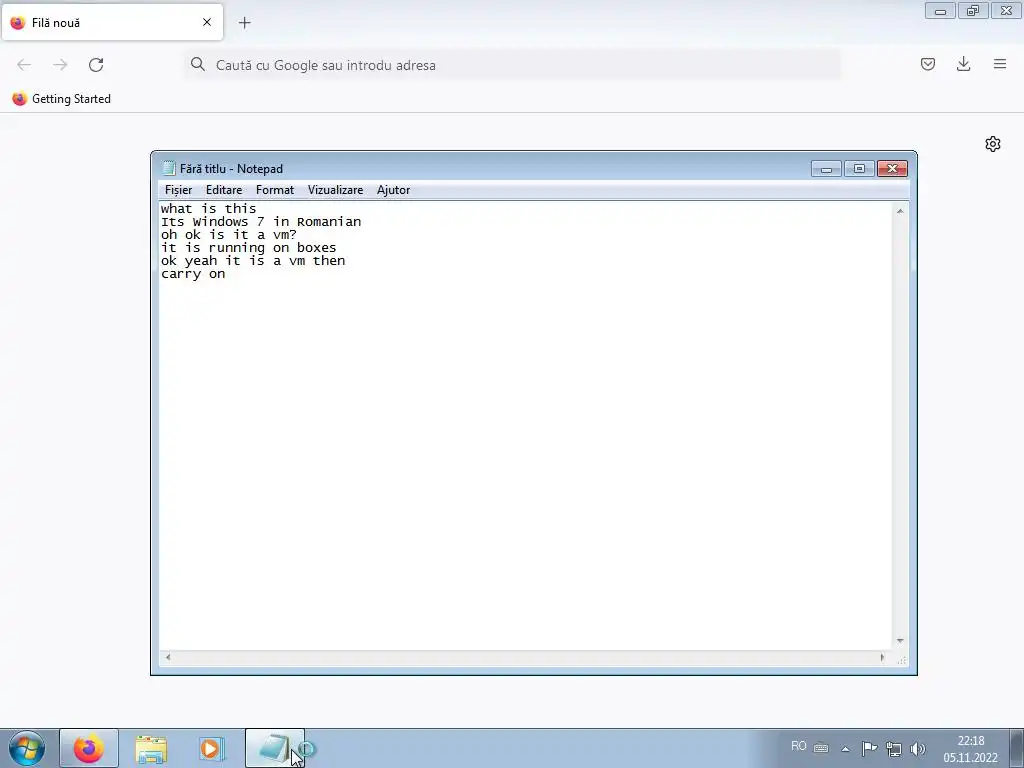Click the line 'it is running on boxes'
The height and width of the screenshot is (768, 1024).
pyautogui.click(x=248, y=248)
